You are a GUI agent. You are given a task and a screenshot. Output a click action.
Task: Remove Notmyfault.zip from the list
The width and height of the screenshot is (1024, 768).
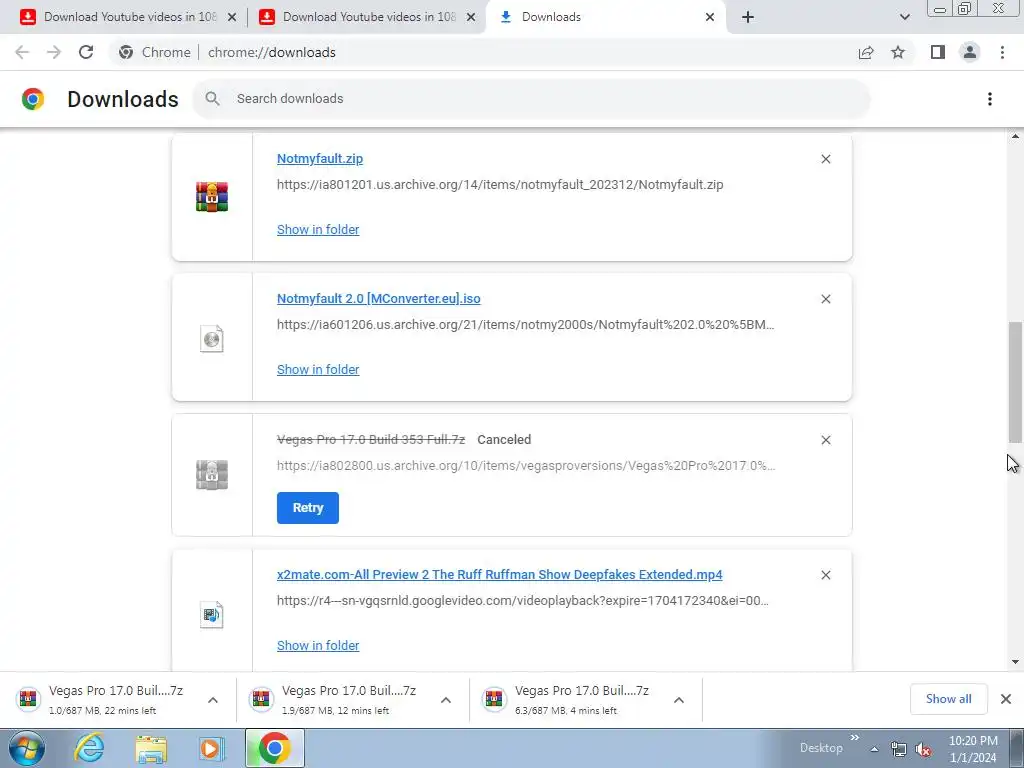click(825, 159)
